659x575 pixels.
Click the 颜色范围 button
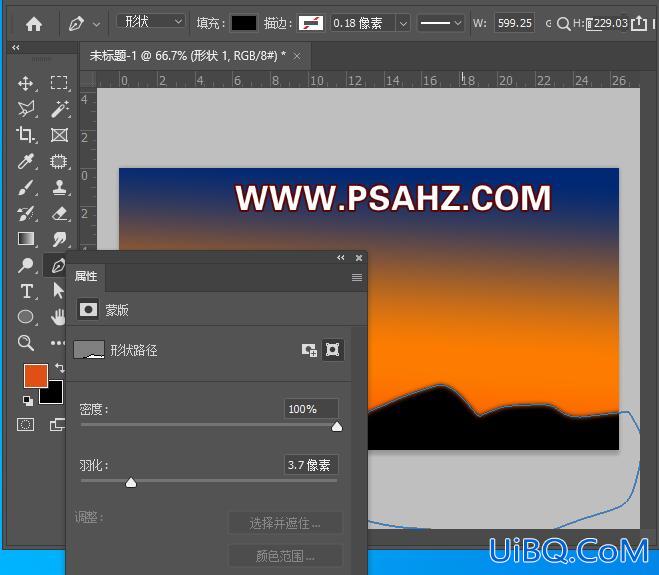click(285, 556)
